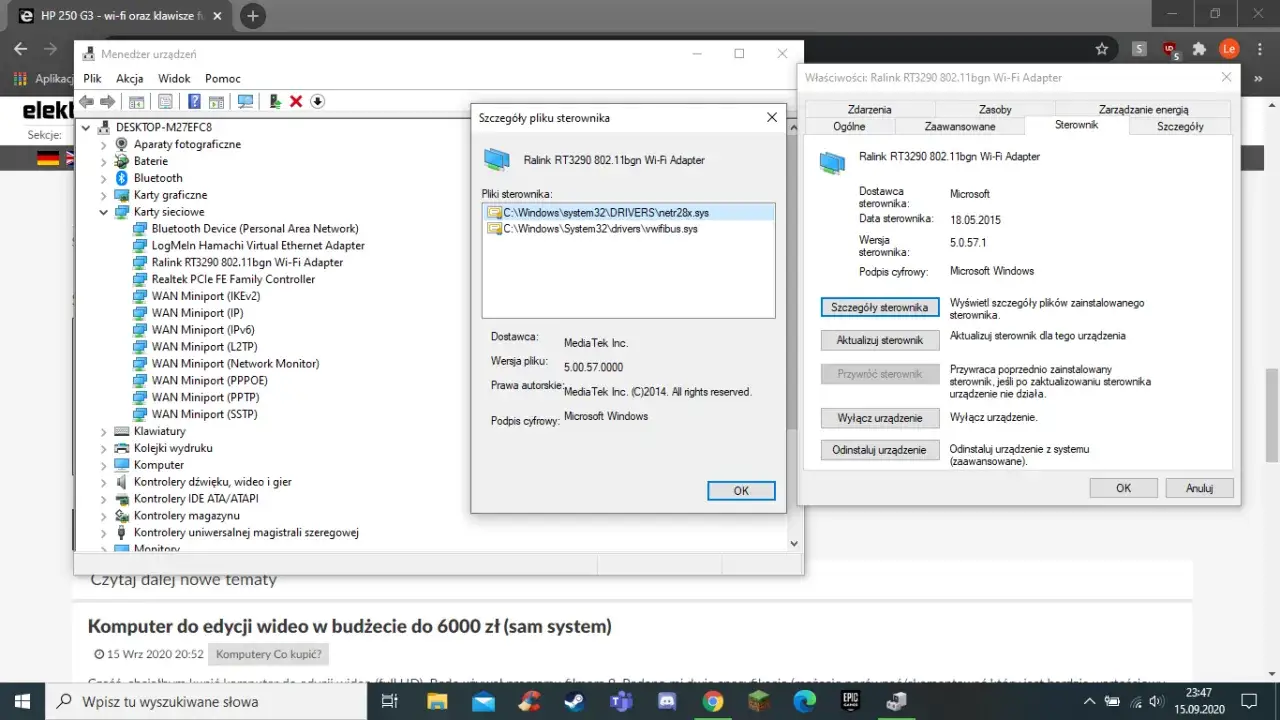The height and width of the screenshot is (720, 1280).
Task: Switch to the Zaawansowane tab
Action: [961, 126]
